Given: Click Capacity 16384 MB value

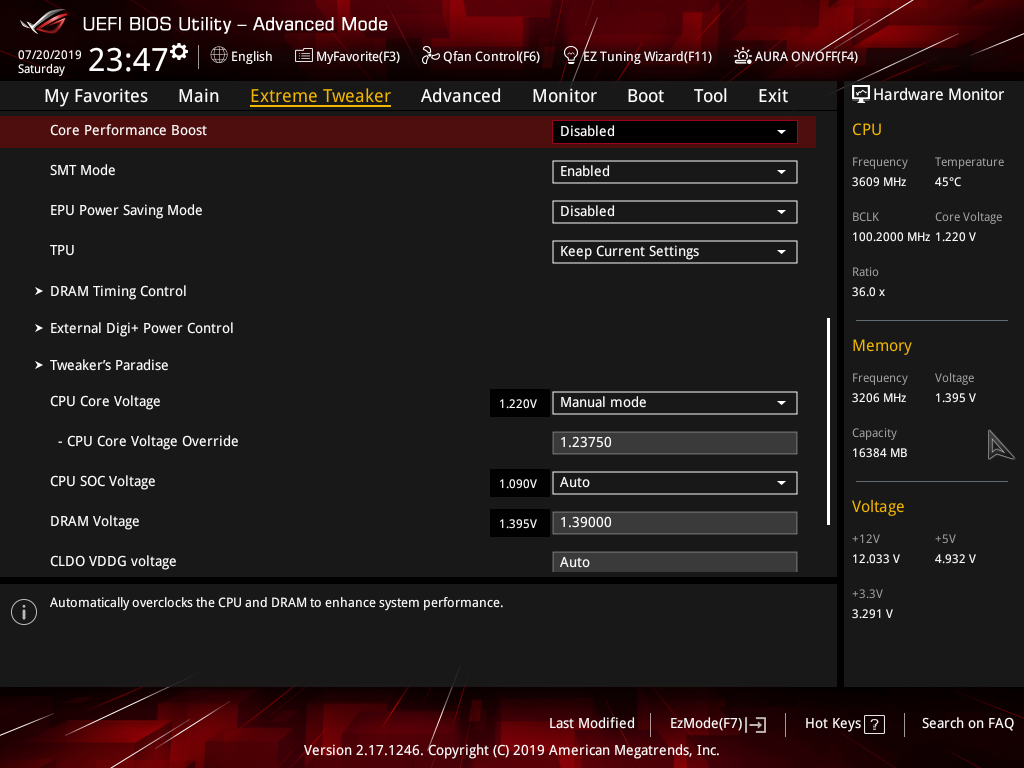Looking at the screenshot, I should tap(880, 453).
